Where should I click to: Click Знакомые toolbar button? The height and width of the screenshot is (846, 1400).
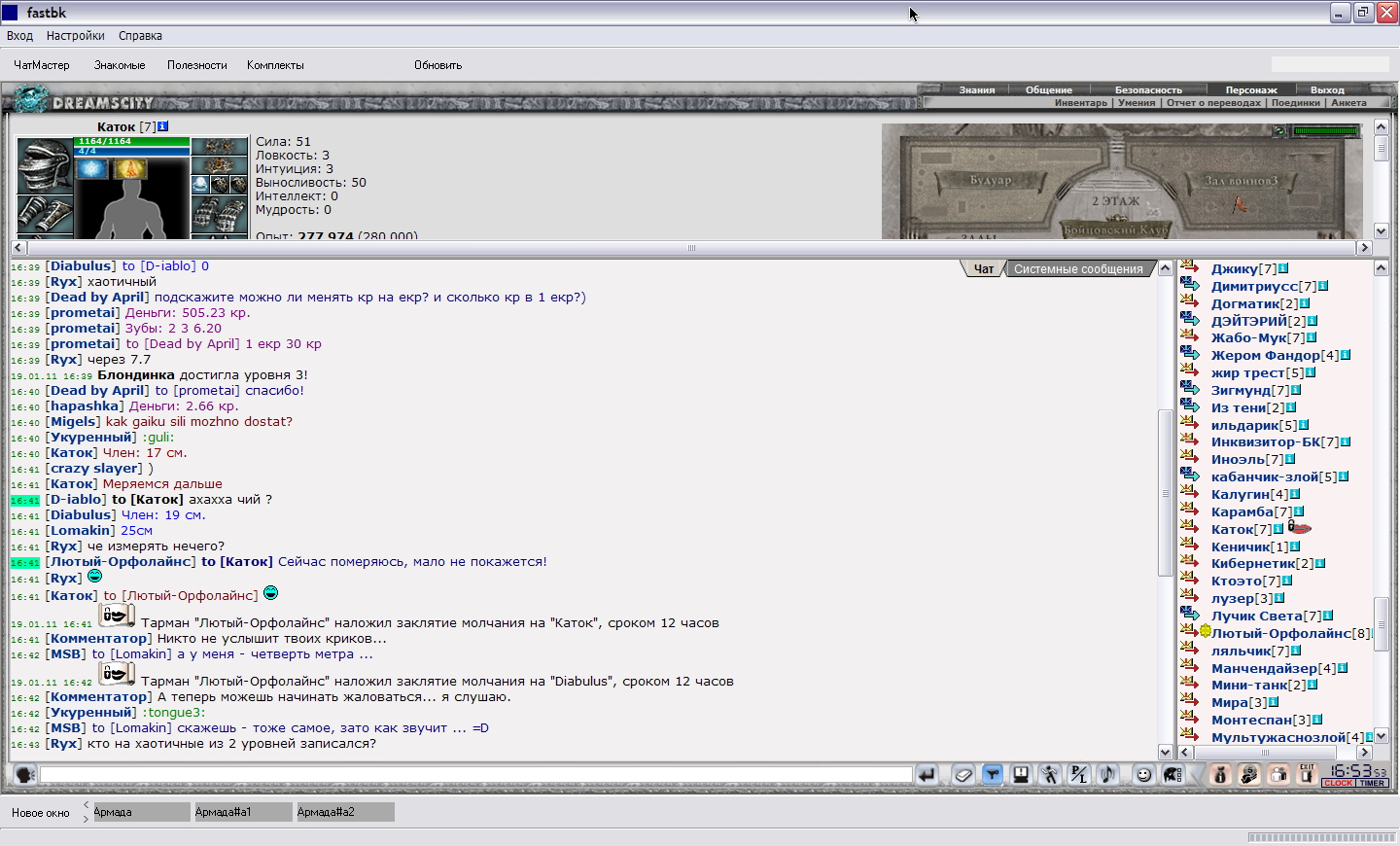120,65
